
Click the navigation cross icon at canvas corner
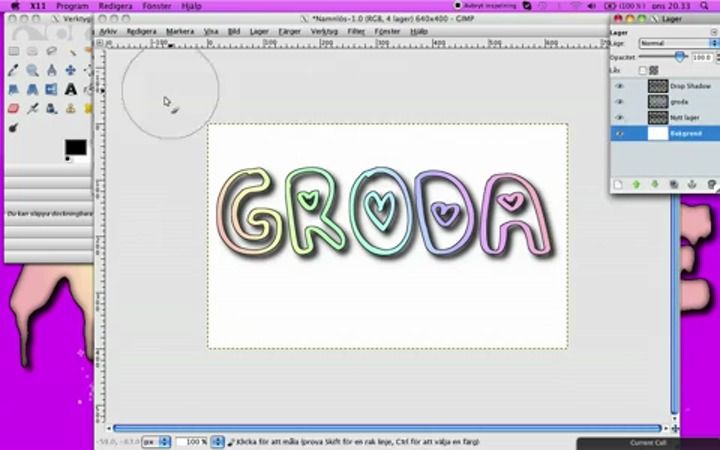click(675, 428)
